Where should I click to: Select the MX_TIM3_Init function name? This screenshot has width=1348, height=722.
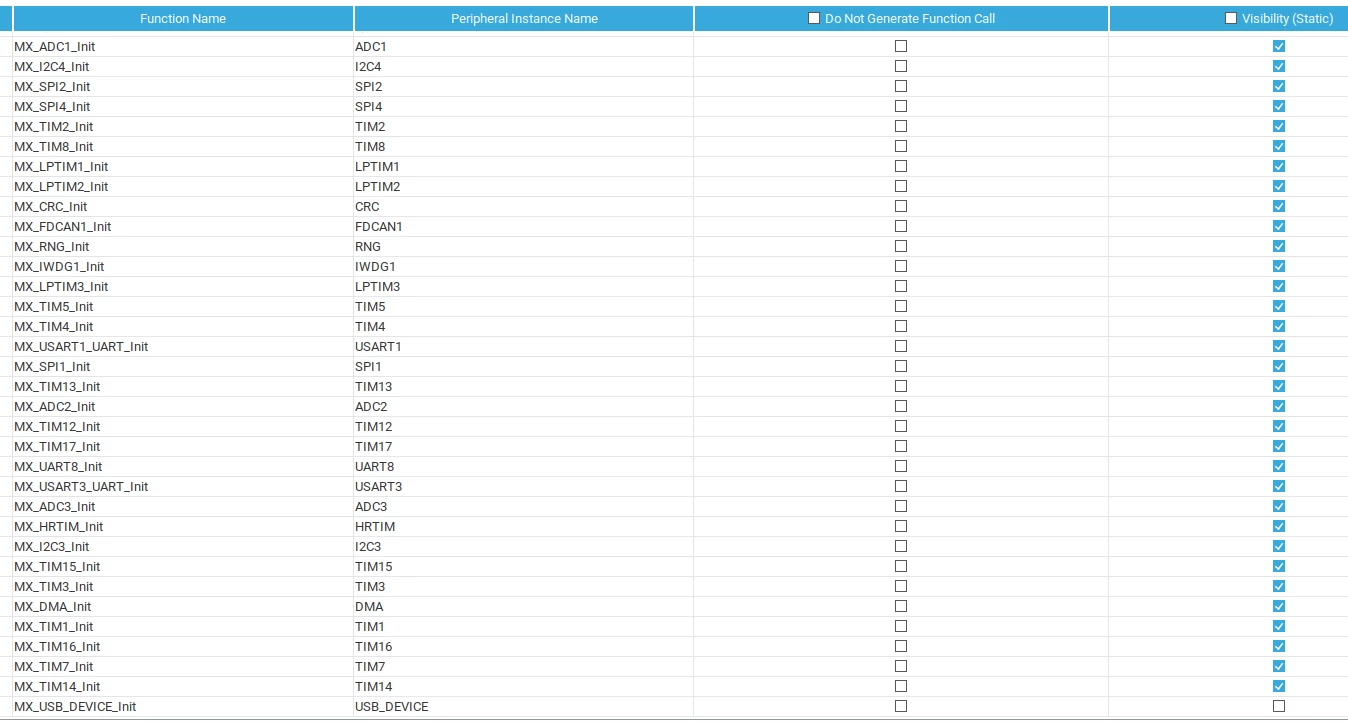point(54,586)
